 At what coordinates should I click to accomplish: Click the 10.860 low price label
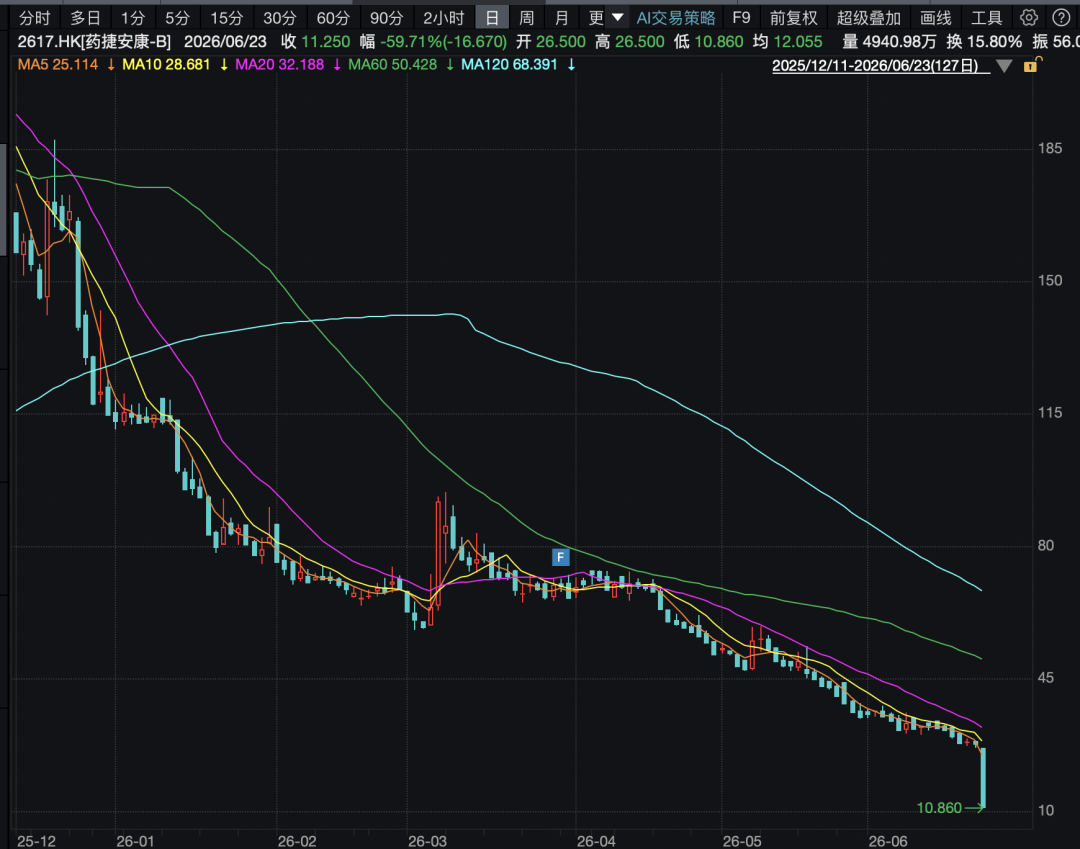pos(939,808)
